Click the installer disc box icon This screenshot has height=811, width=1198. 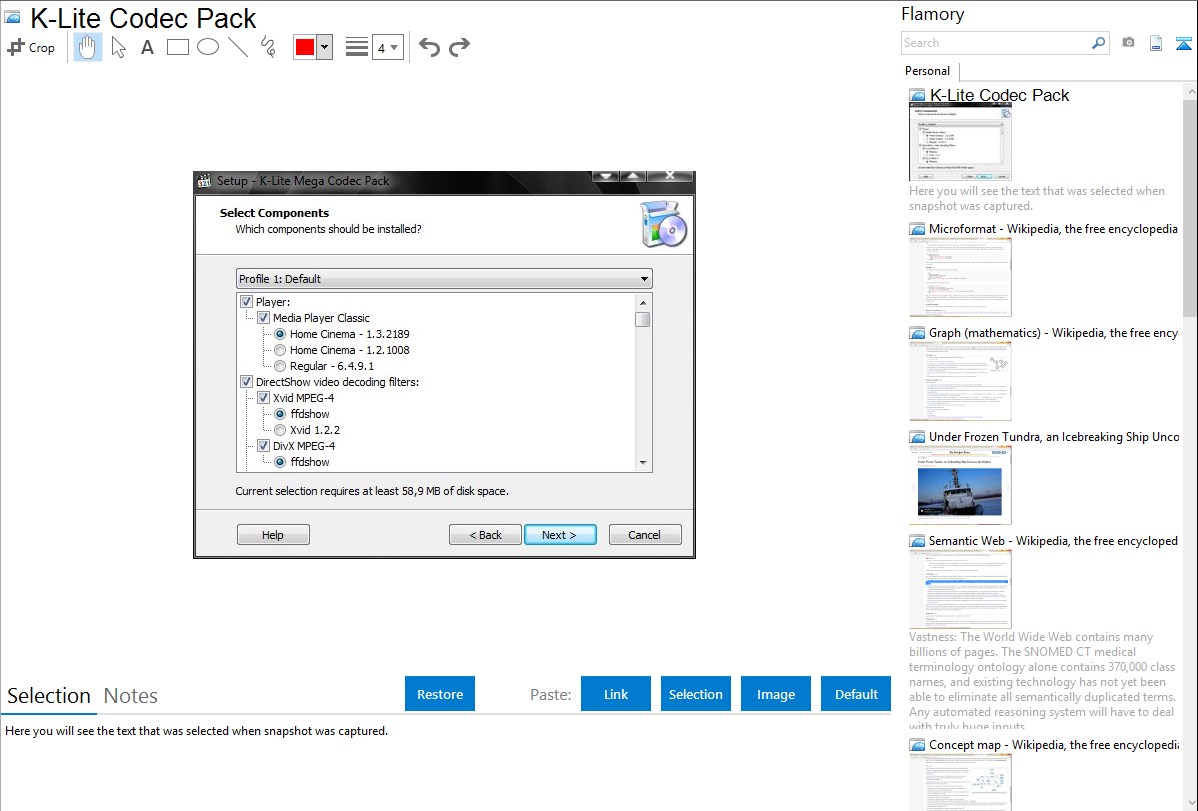663,224
